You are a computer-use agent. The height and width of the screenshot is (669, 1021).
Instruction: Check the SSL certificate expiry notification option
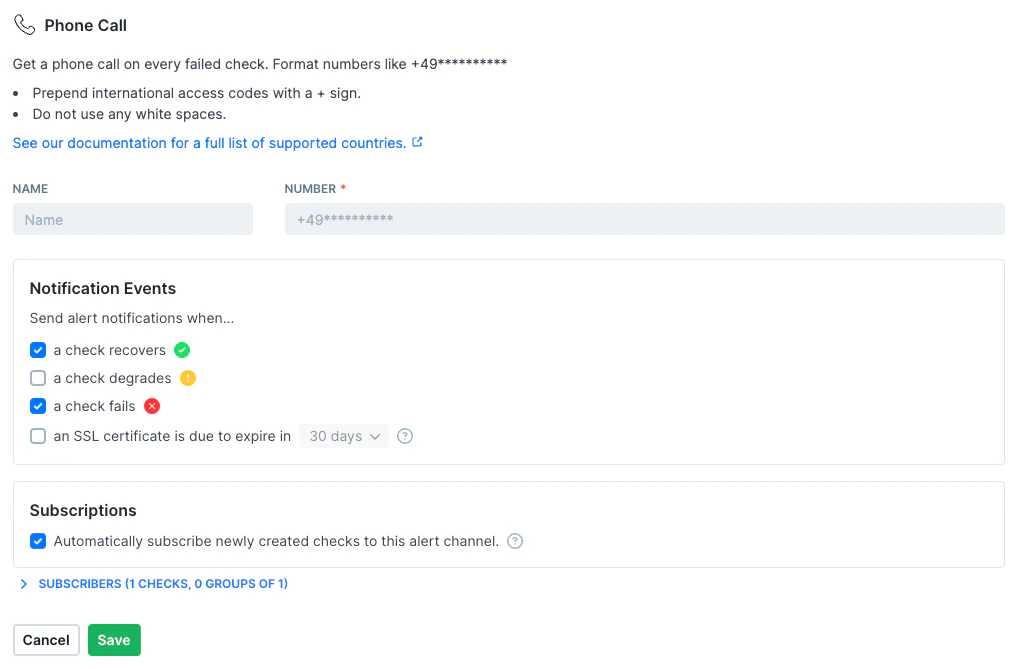37,436
